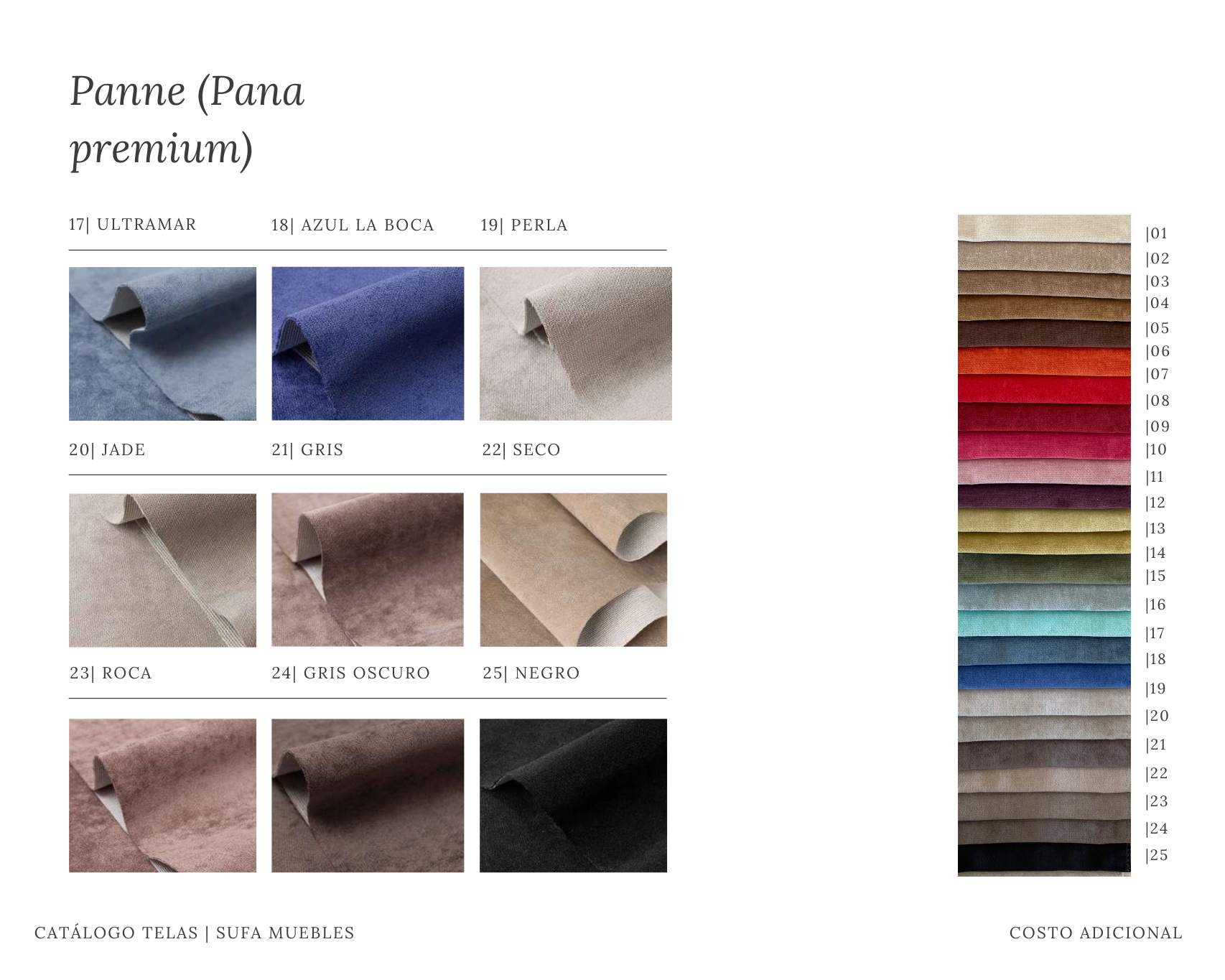The width and height of the screenshot is (1225, 980).
Task: Select the pink swatch numbered 11
Action: pyautogui.click(x=1044, y=472)
